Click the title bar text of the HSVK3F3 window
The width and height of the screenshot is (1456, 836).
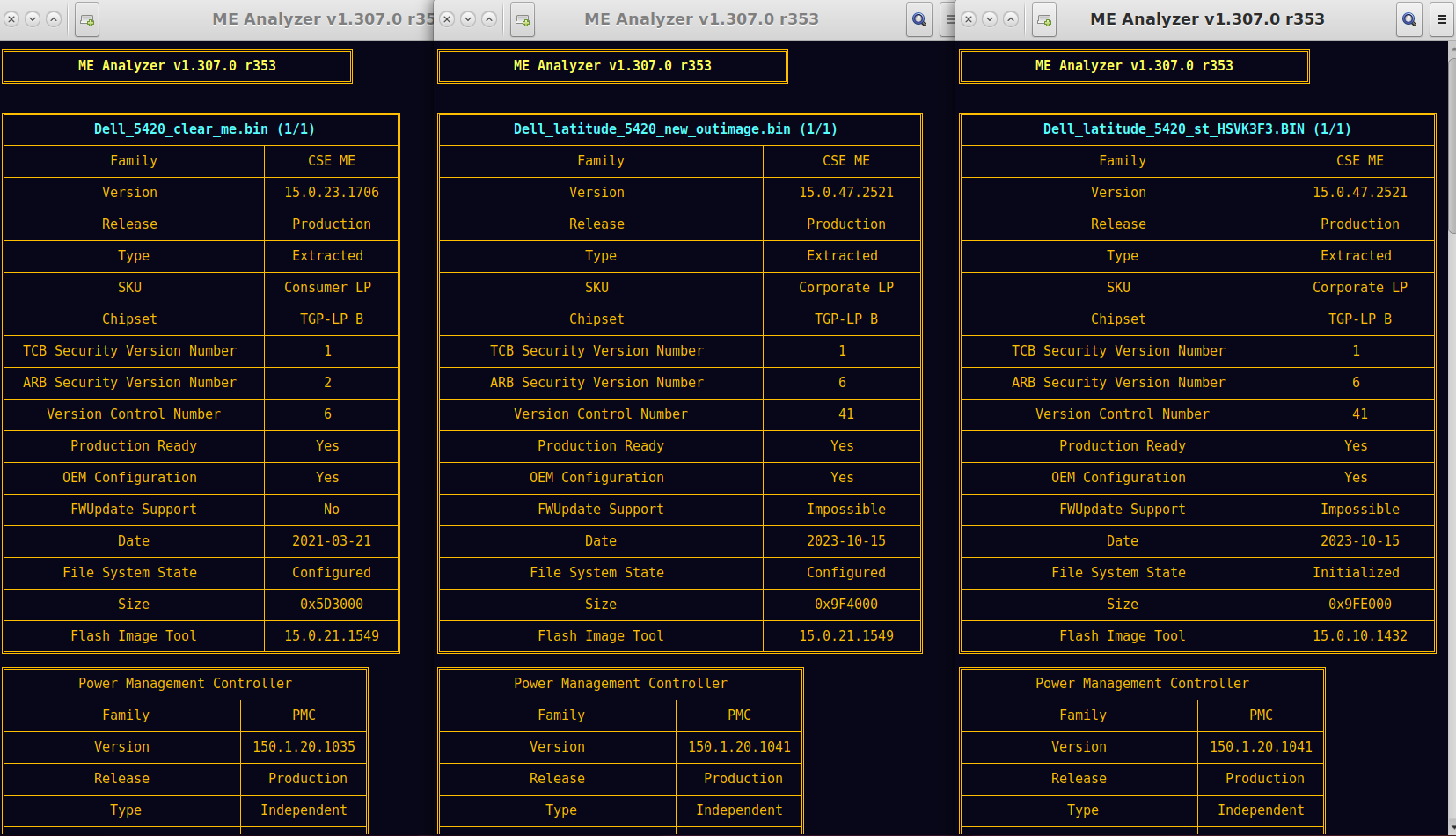click(1207, 19)
